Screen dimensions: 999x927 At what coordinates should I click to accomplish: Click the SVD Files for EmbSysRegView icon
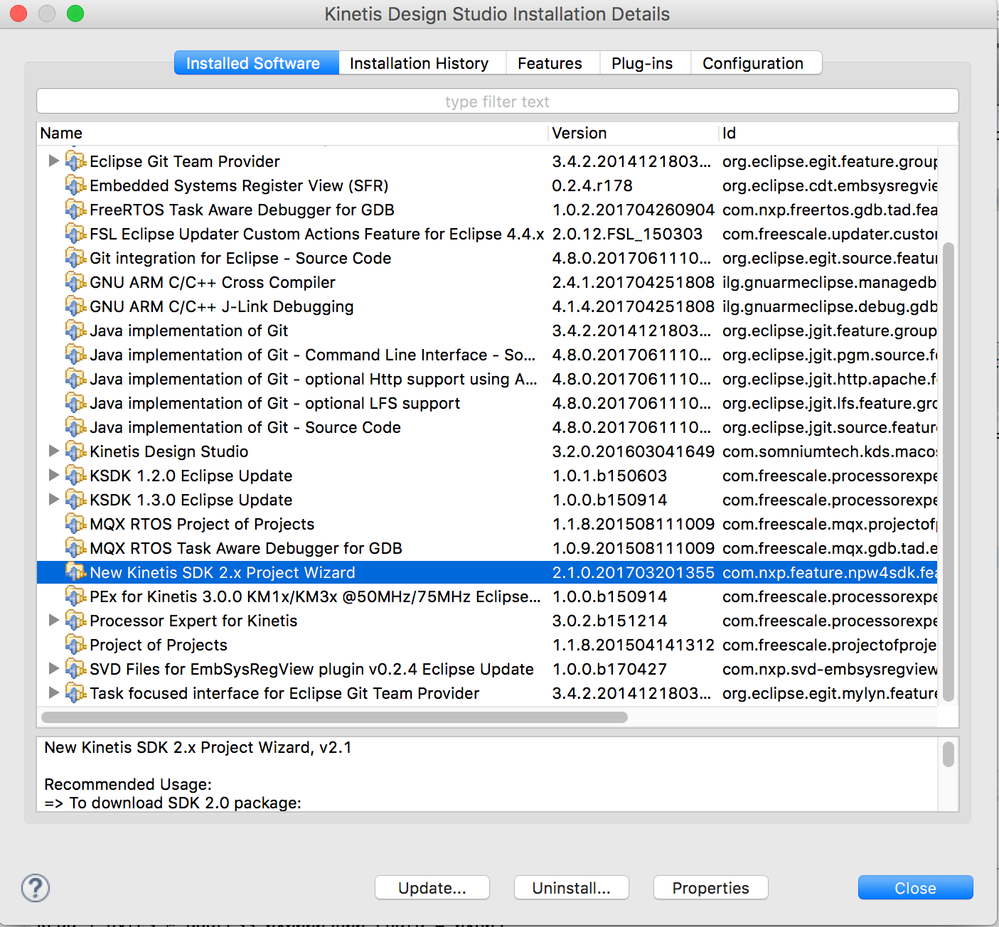pos(75,670)
